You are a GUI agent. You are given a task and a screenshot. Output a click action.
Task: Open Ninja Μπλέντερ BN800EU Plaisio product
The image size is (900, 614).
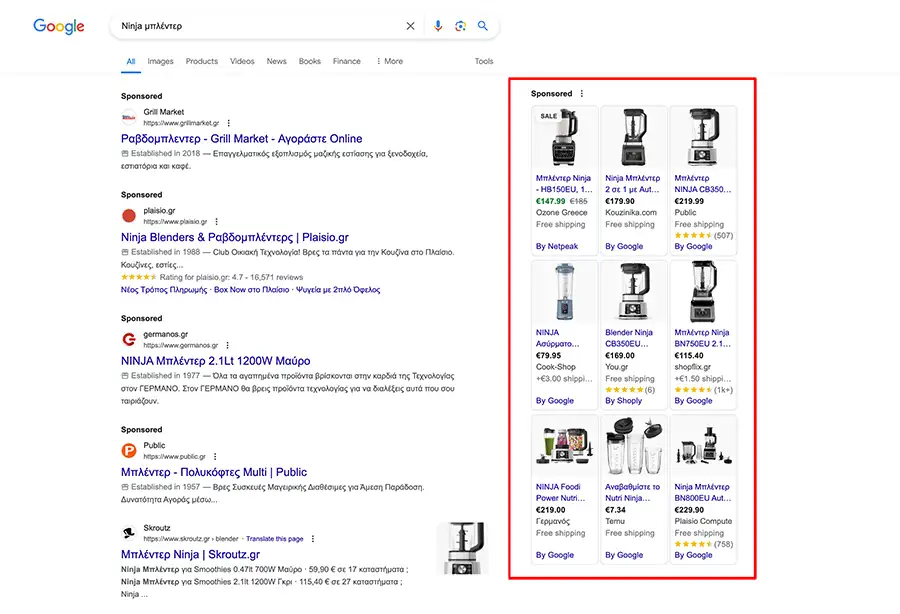[x=703, y=492]
